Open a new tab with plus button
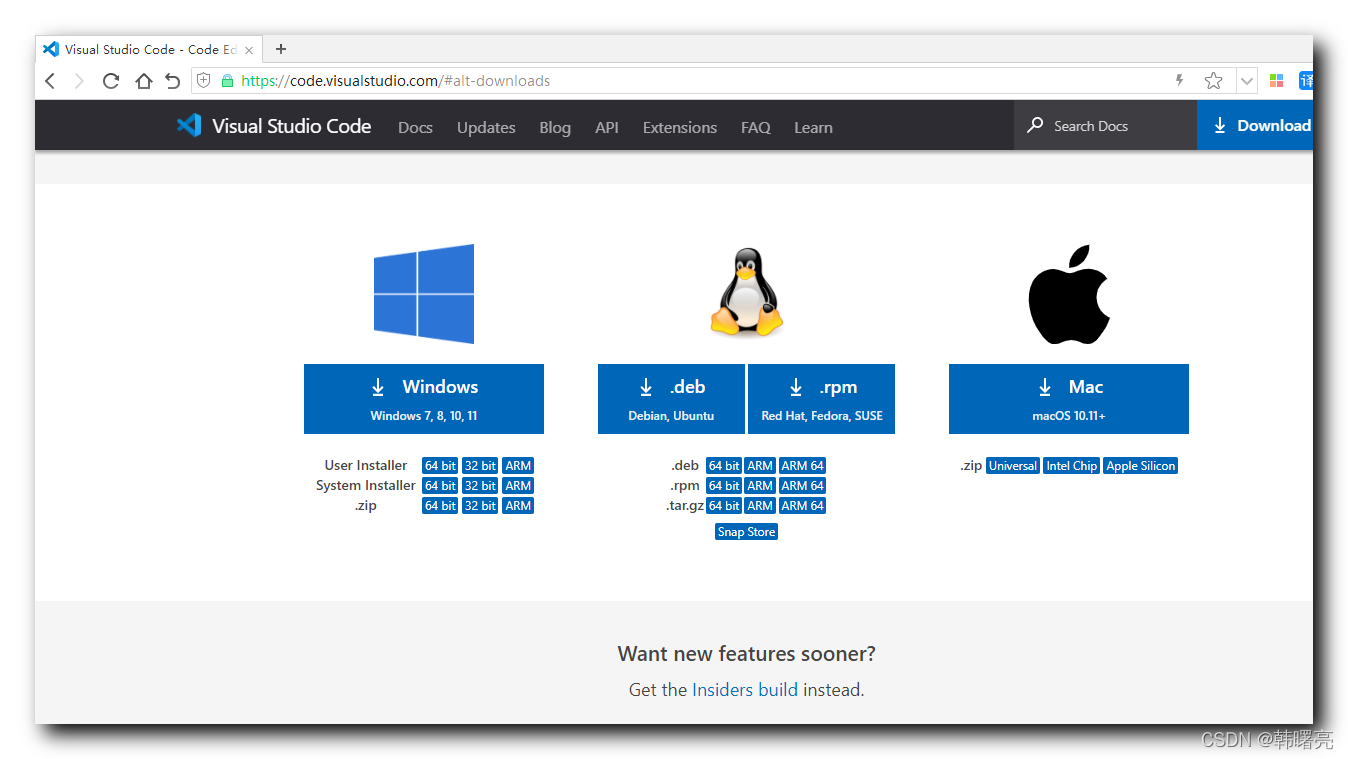This screenshot has width=1348, height=759. 281,49
